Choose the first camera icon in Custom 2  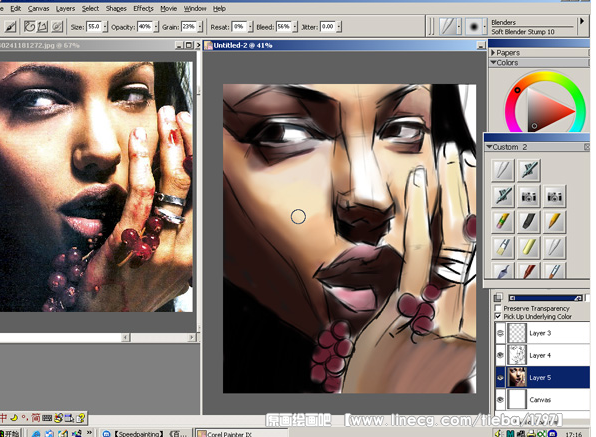tap(528, 196)
